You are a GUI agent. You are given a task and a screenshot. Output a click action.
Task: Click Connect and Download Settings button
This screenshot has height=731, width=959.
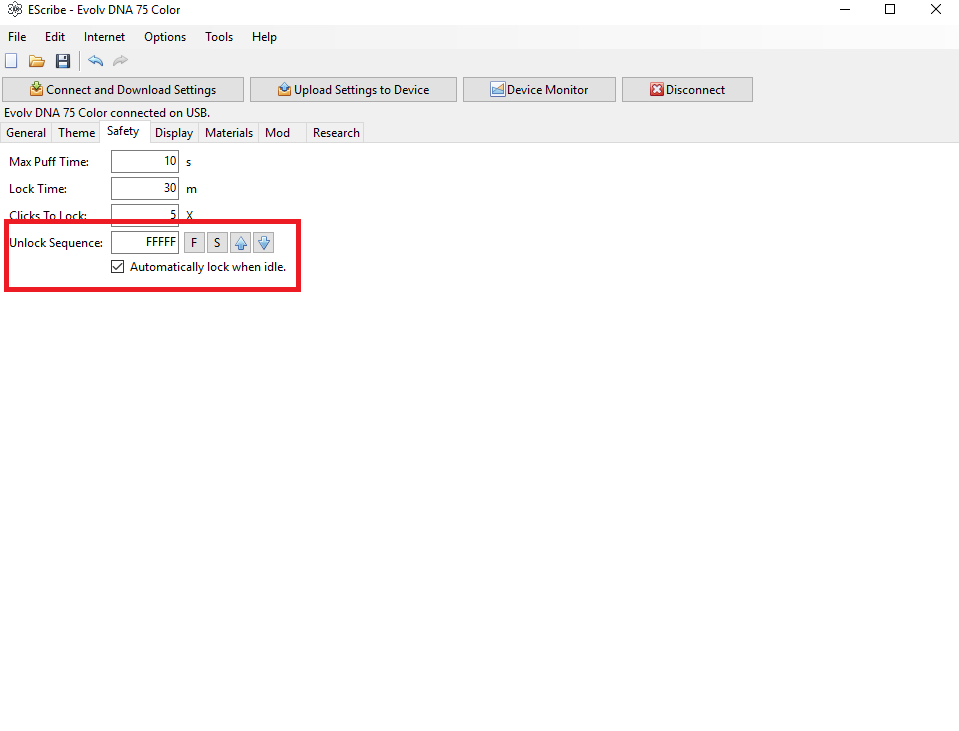tap(123, 90)
